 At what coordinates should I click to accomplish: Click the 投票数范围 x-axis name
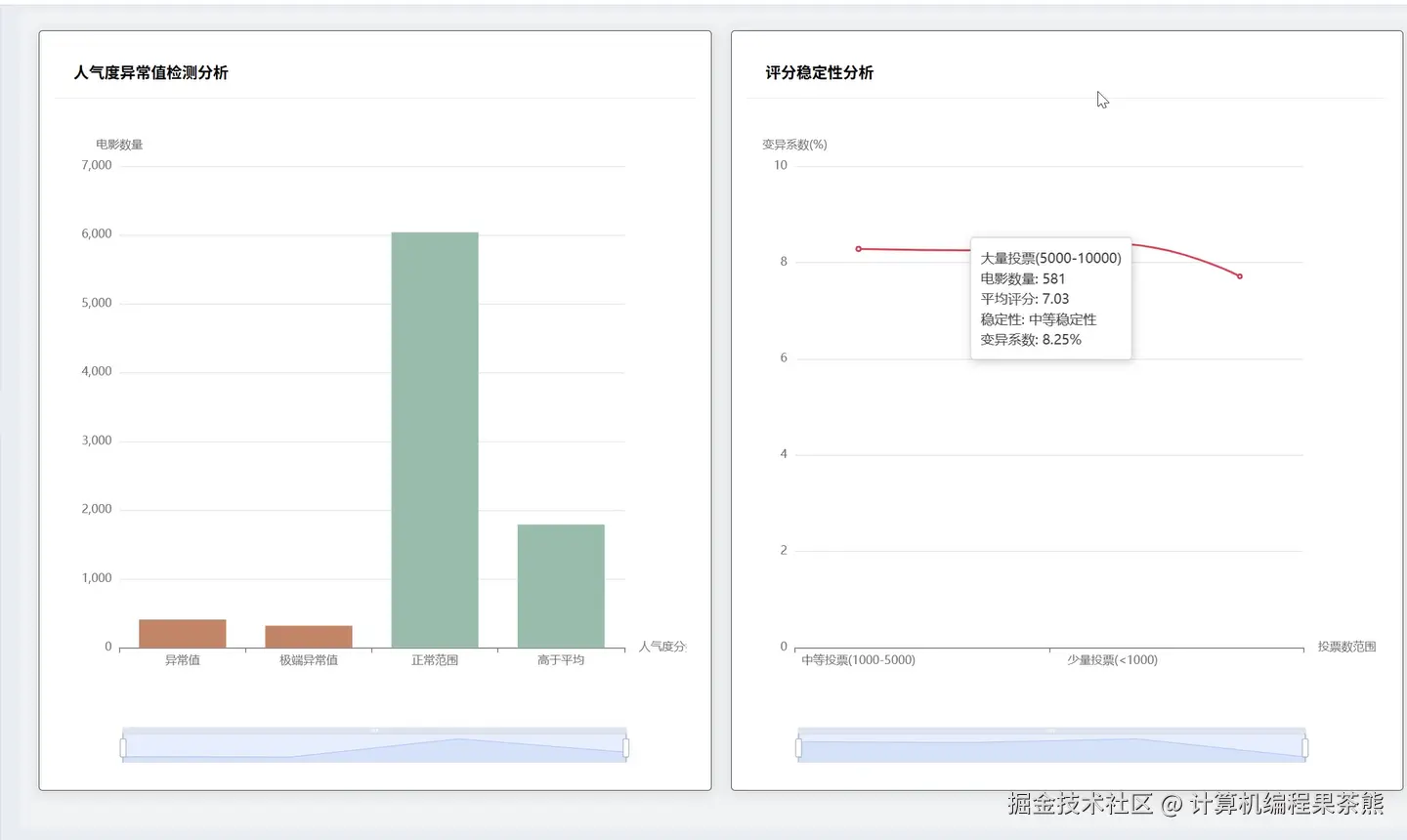click(x=1346, y=647)
